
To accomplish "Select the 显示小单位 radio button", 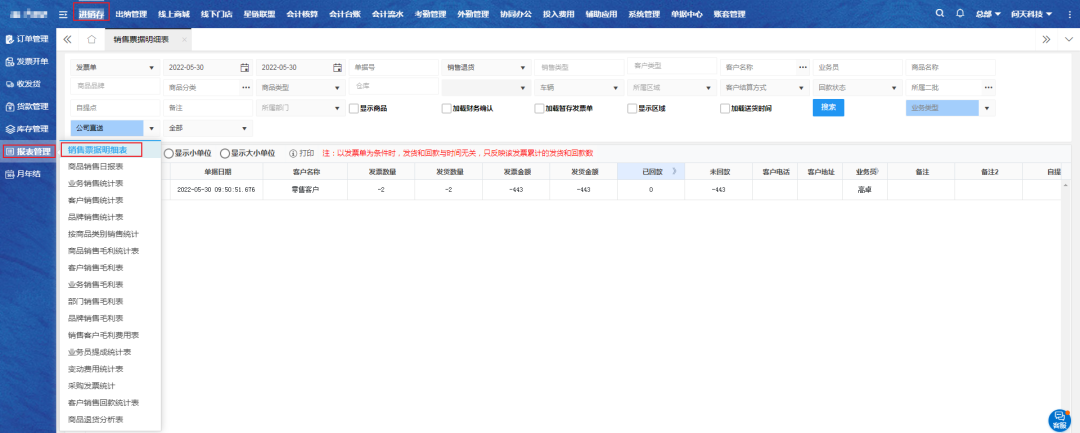I will pyautogui.click(x=169, y=153).
